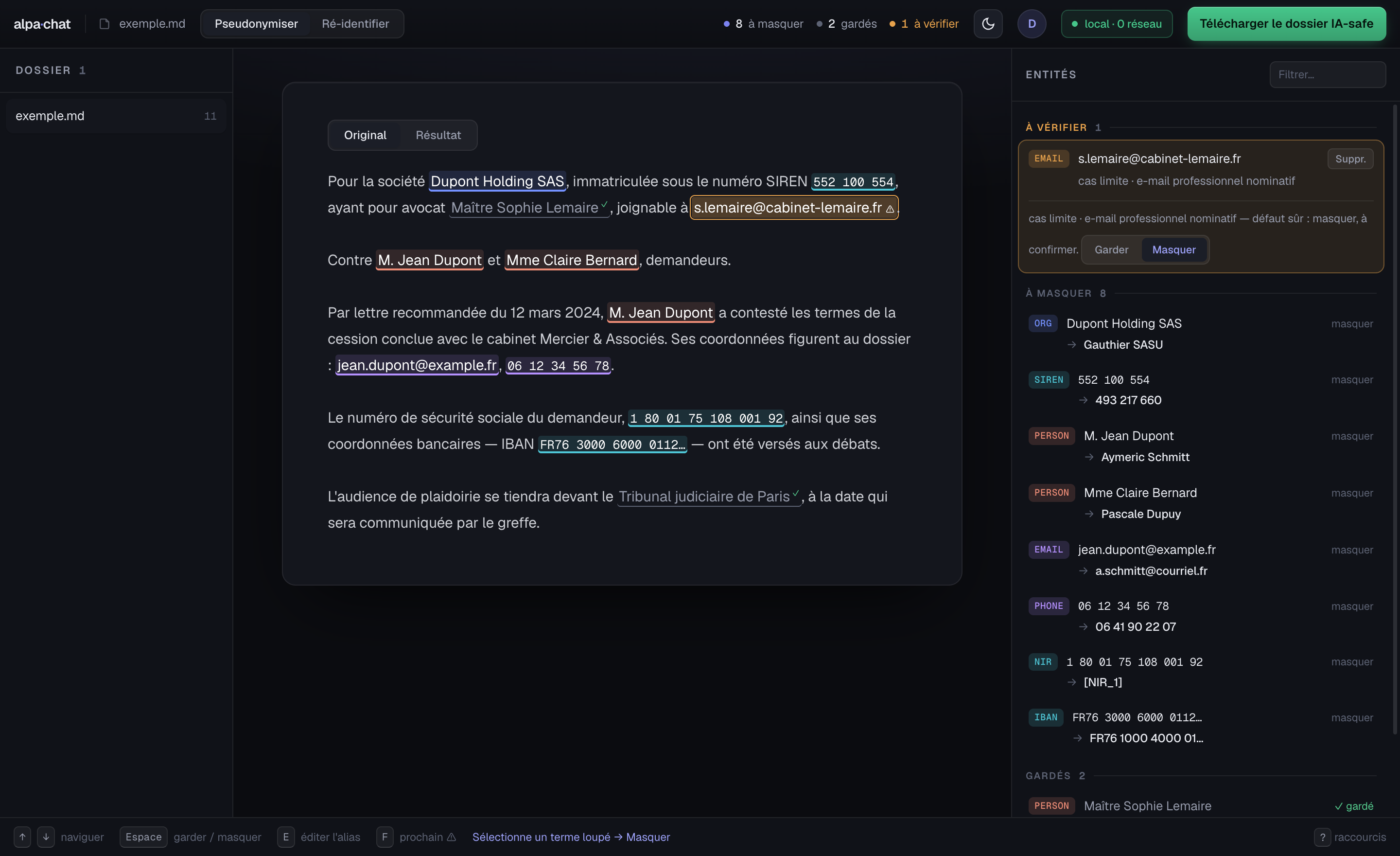Choose Garder for the s.lemaire email

tap(1111, 250)
